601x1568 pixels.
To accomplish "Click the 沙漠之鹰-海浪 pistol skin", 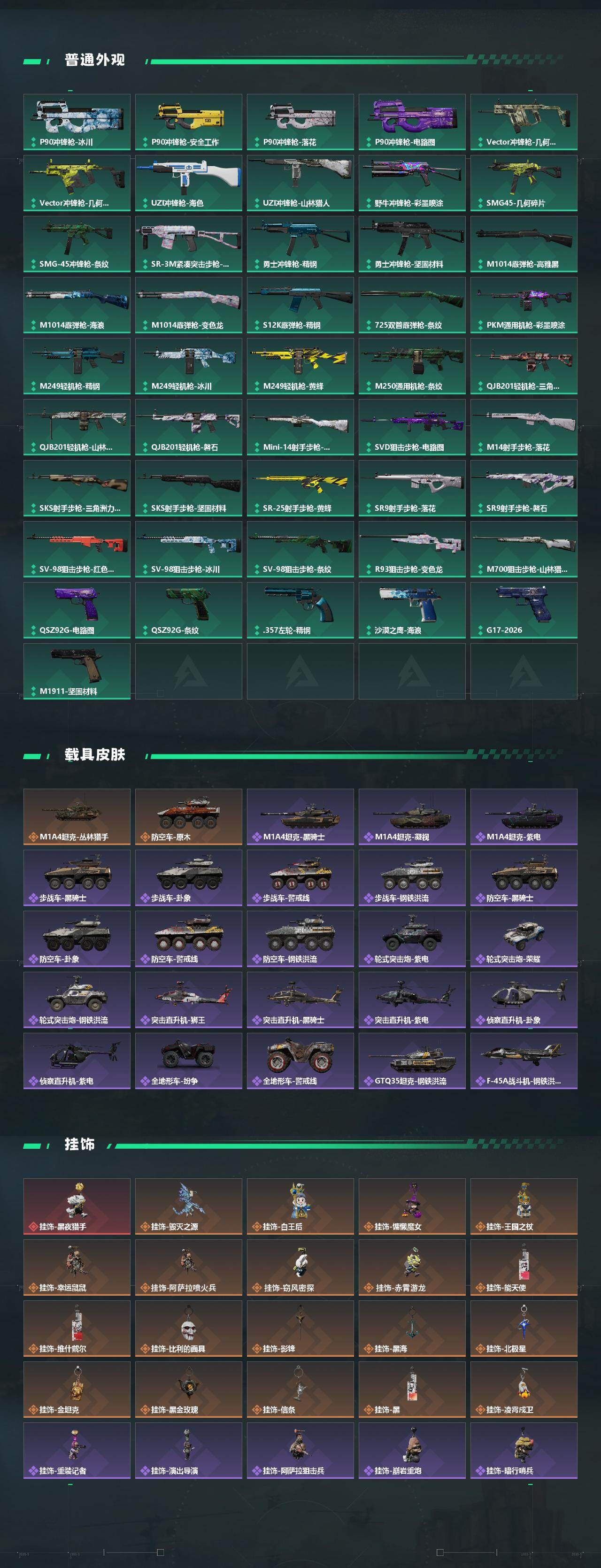I will (x=412, y=610).
